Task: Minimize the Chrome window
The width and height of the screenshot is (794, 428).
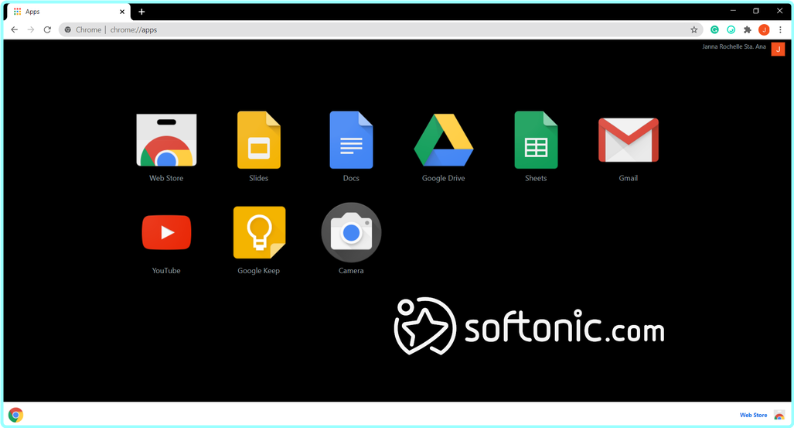Action: click(x=733, y=11)
